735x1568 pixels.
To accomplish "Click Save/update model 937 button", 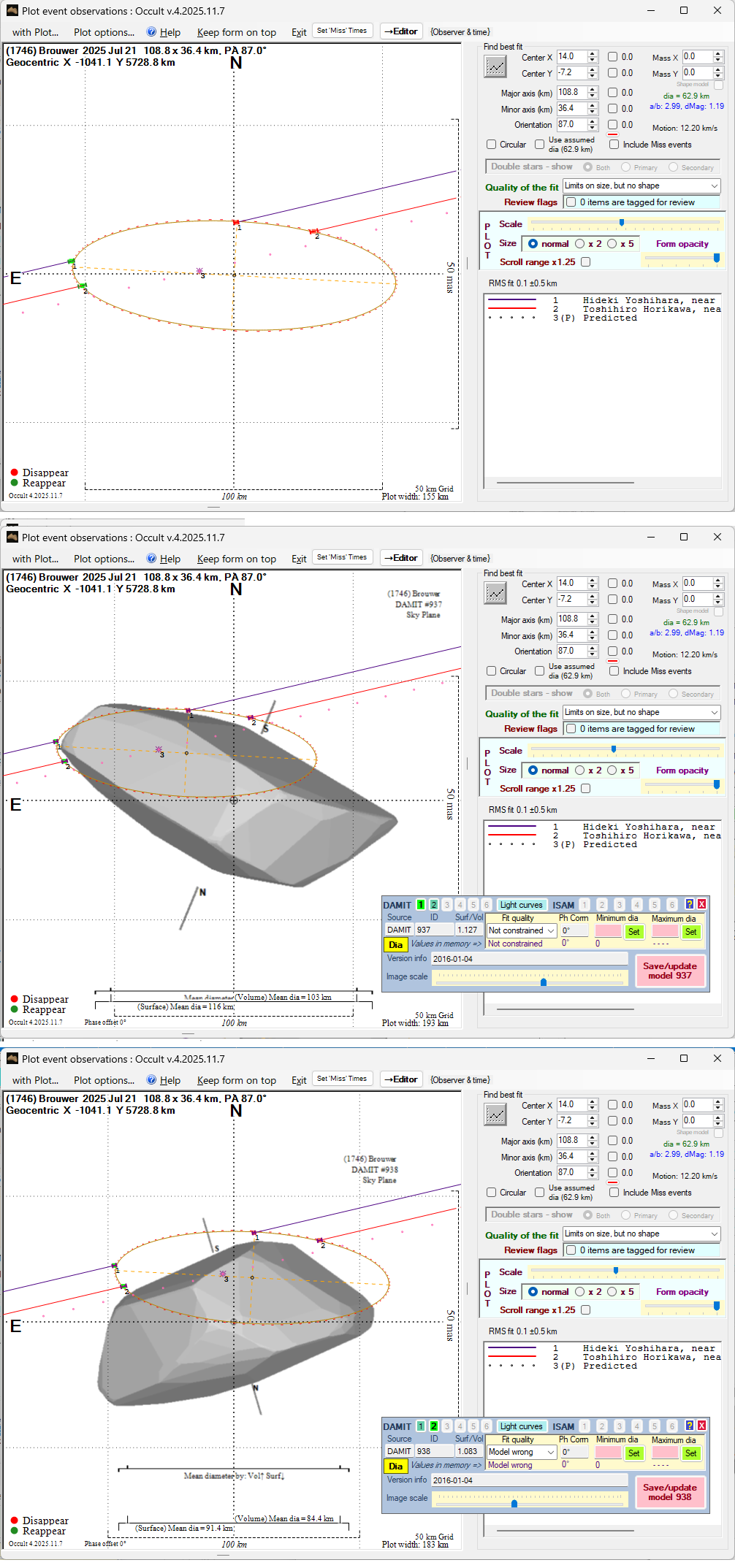I will [669, 971].
